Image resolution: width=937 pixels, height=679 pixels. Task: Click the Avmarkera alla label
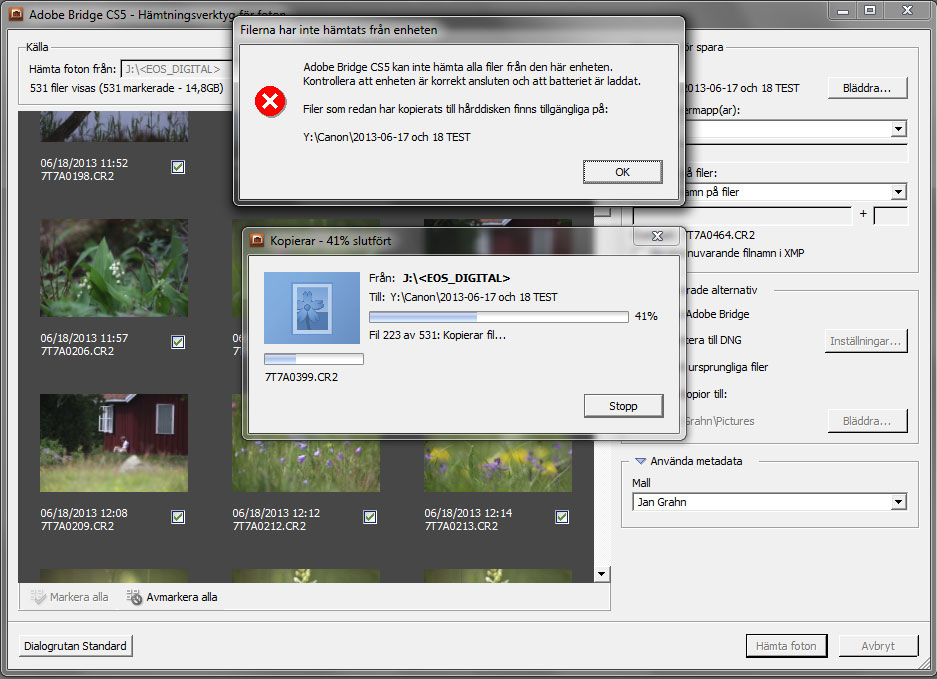[182, 597]
